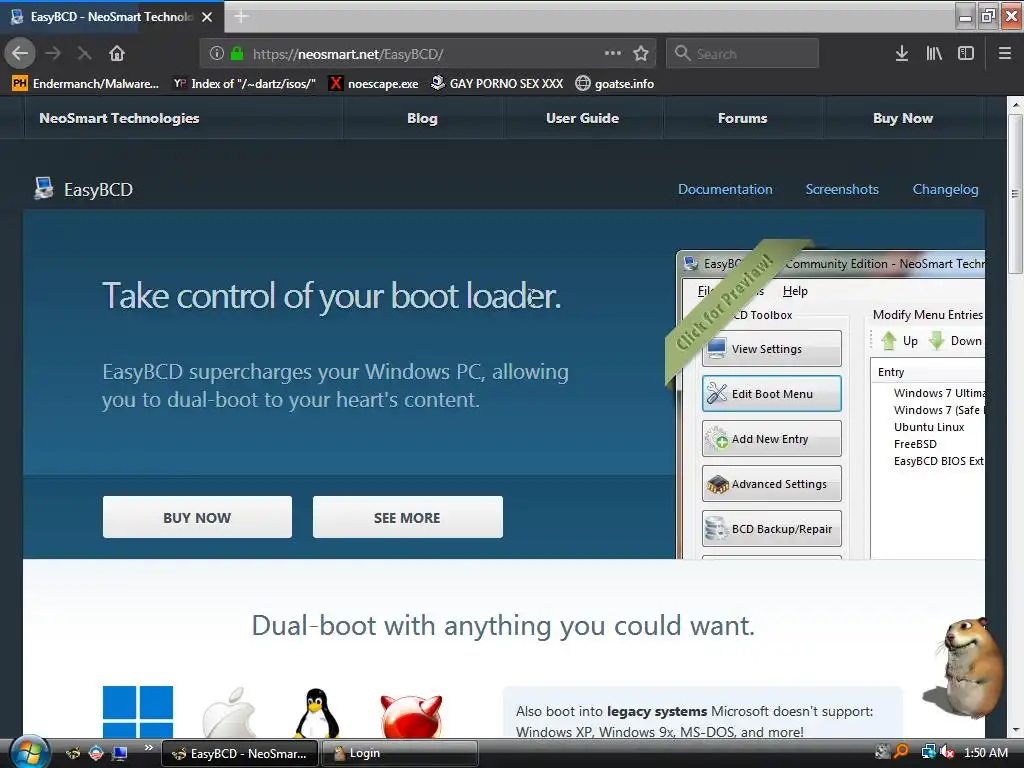1024x768 pixels.
Task: Switch to Login taskbar window
Action: (400, 754)
